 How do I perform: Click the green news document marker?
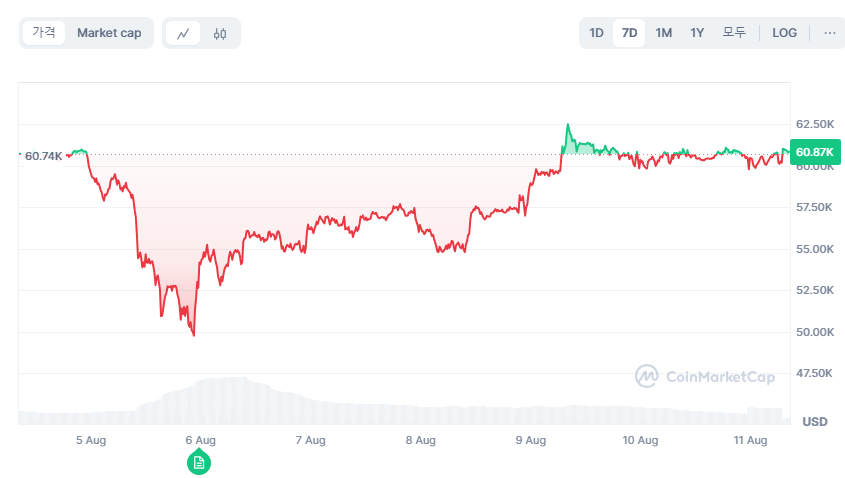coord(199,461)
